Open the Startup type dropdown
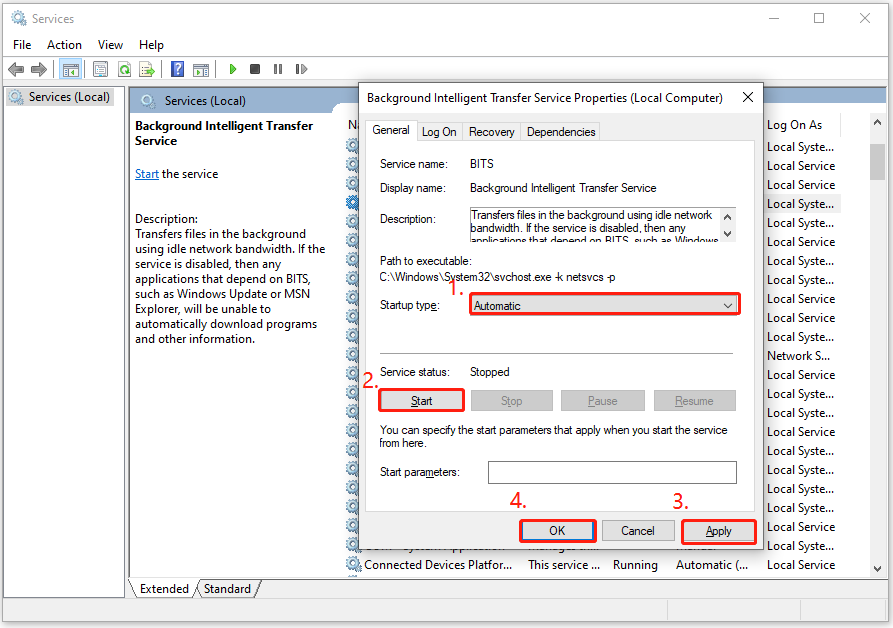Screen dimensions: 893x628 tap(604, 305)
